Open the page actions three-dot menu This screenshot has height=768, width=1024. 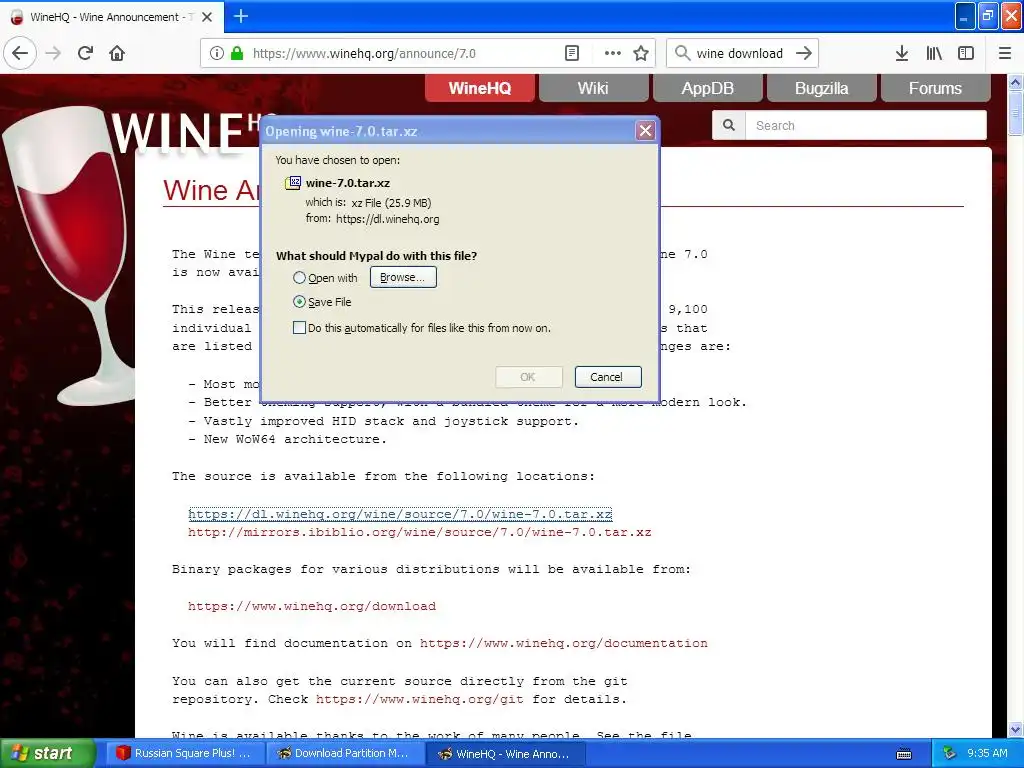point(613,53)
